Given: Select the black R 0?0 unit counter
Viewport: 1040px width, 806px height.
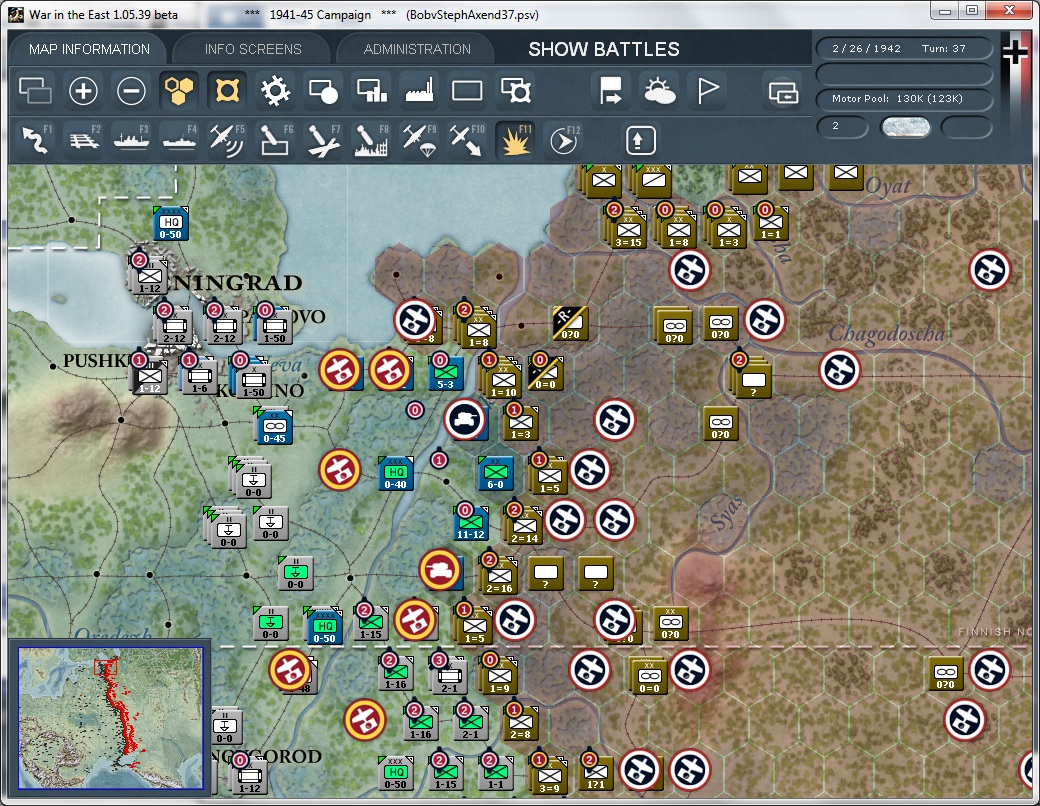Looking at the screenshot, I should [x=571, y=323].
